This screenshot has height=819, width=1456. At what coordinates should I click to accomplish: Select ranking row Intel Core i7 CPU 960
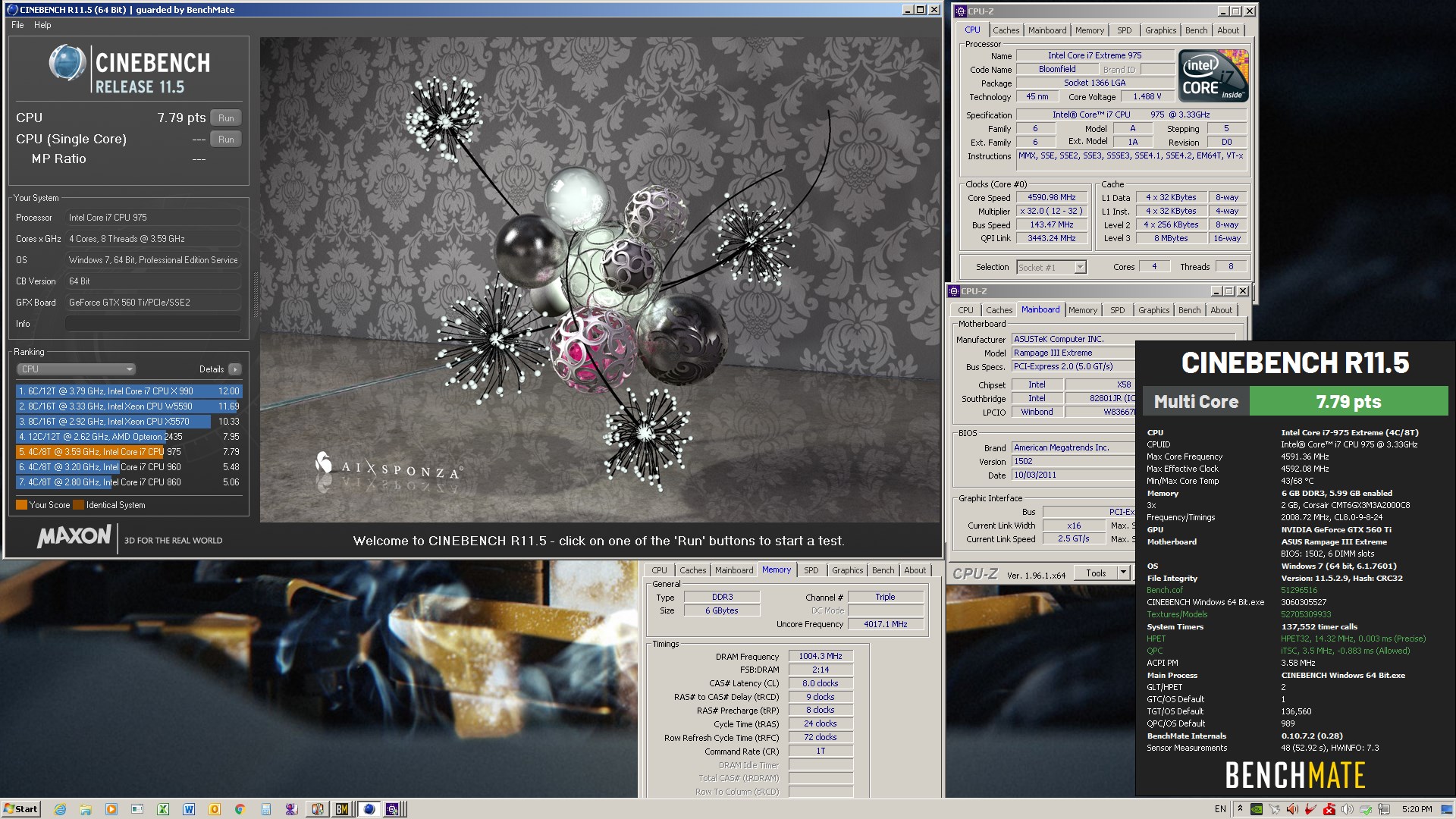click(x=129, y=467)
